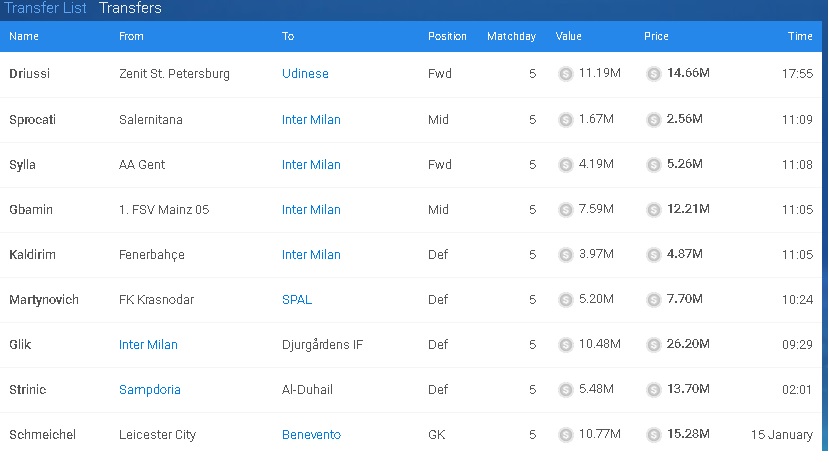Click FK Krasnodar club text
This screenshot has width=829, height=463.
tap(156, 300)
